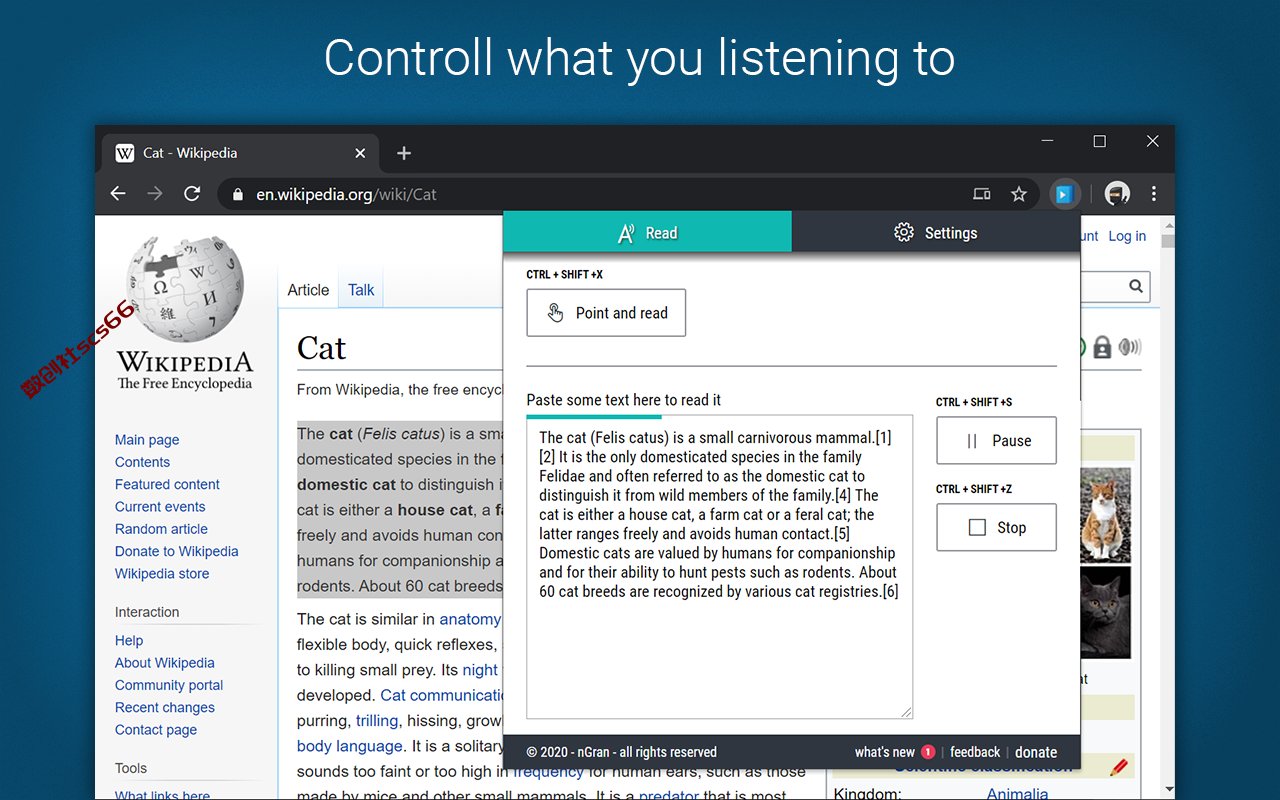This screenshot has width=1280, height=800.
Task: Click the orange tabby cat thumbnail
Action: tap(1105, 515)
